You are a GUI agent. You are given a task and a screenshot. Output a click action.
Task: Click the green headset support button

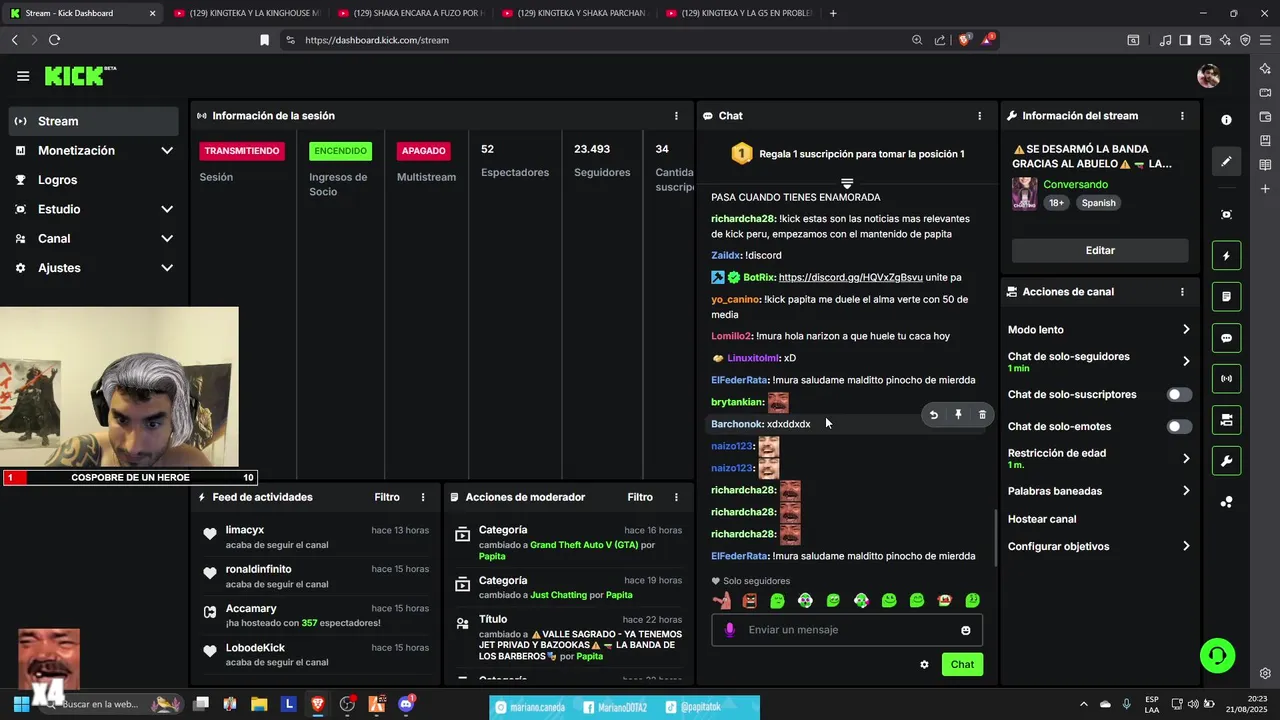click(1217, 656)
